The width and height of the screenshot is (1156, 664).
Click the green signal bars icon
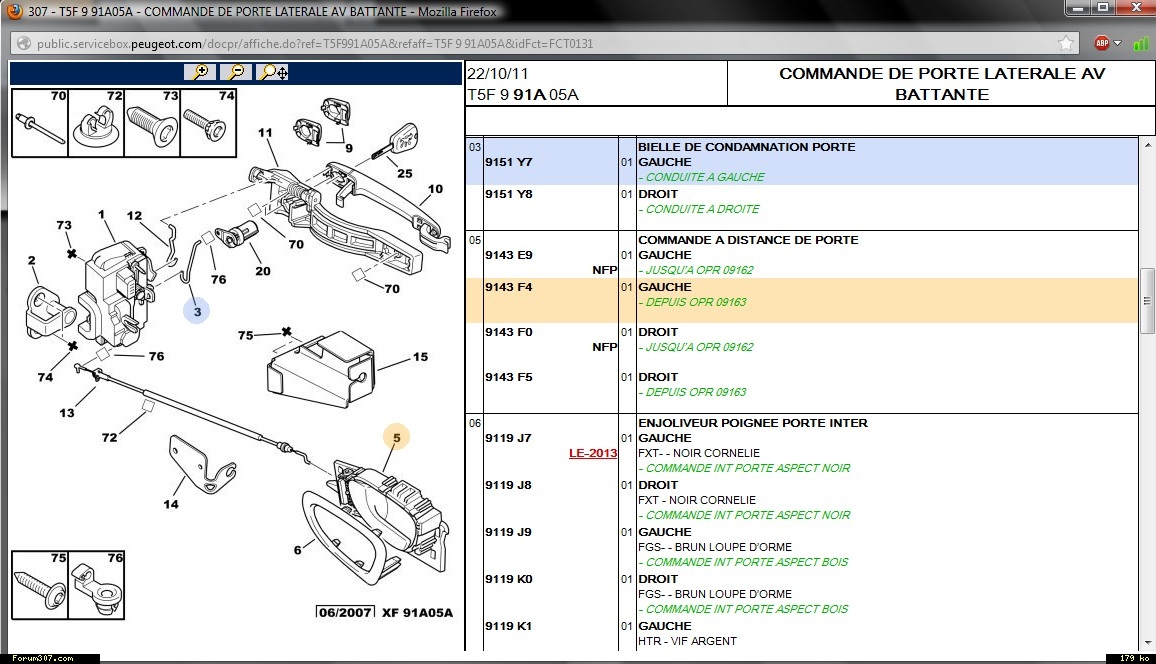point(1140,44)
